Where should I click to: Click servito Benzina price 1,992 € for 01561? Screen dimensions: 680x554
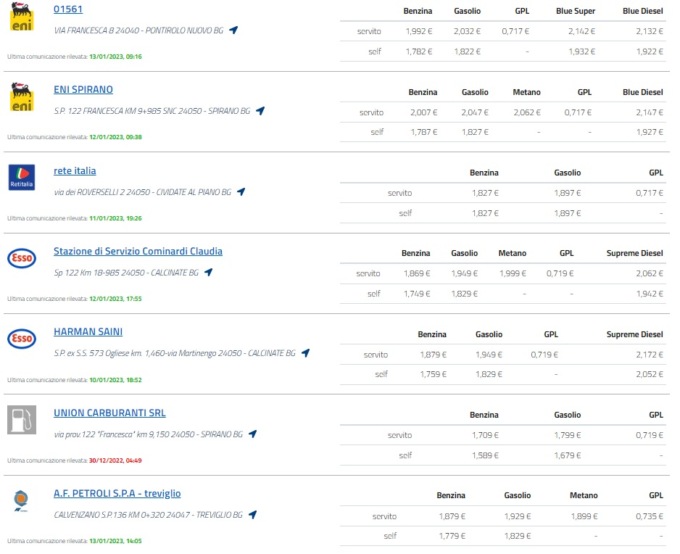click(x=419, y=31)
